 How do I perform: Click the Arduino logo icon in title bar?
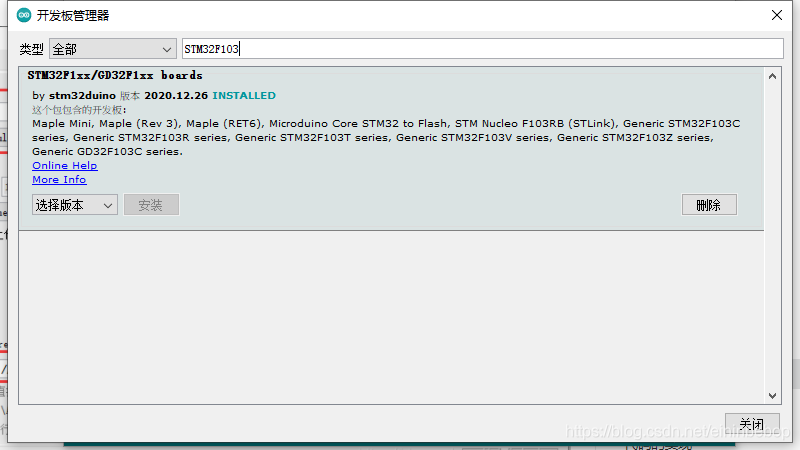pyautogui.click(x=23, y=15)
